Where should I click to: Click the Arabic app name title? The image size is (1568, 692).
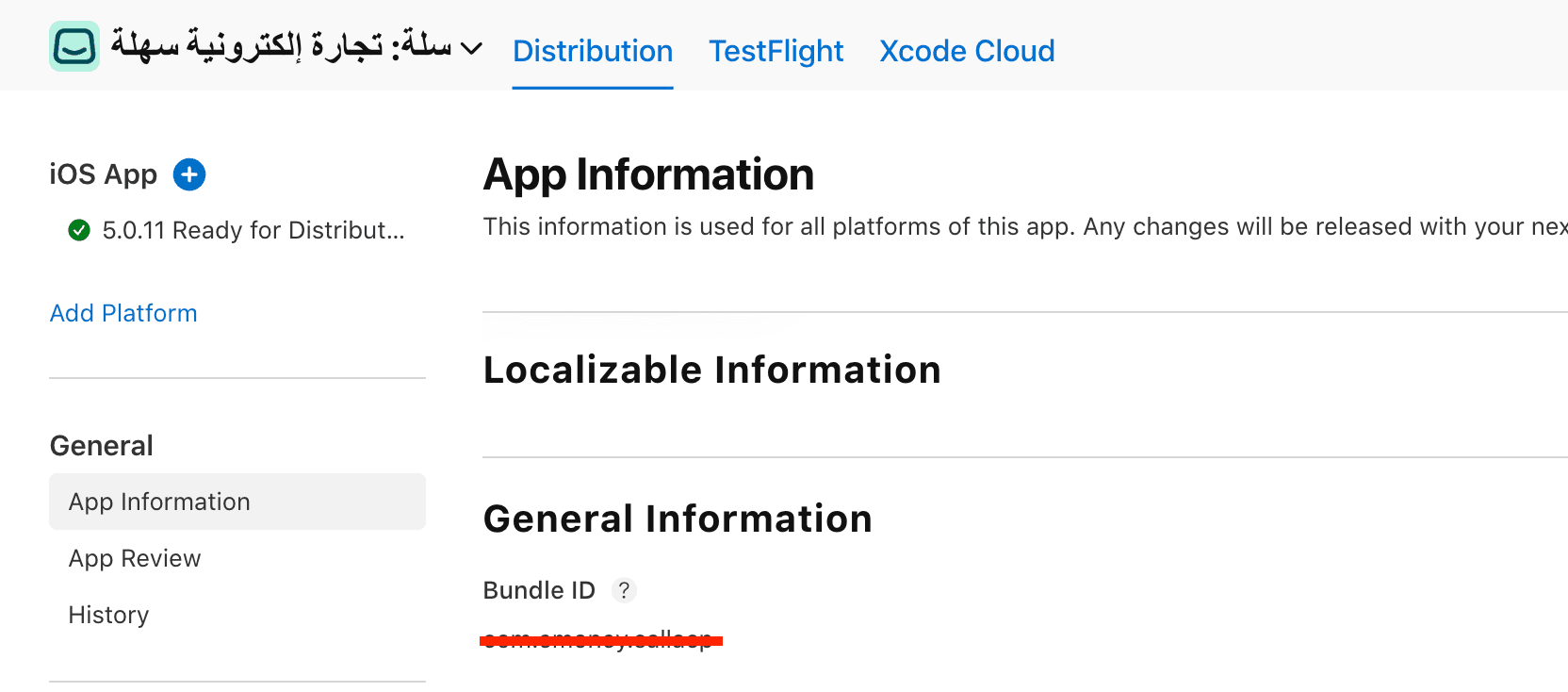[x=281, y=45]
